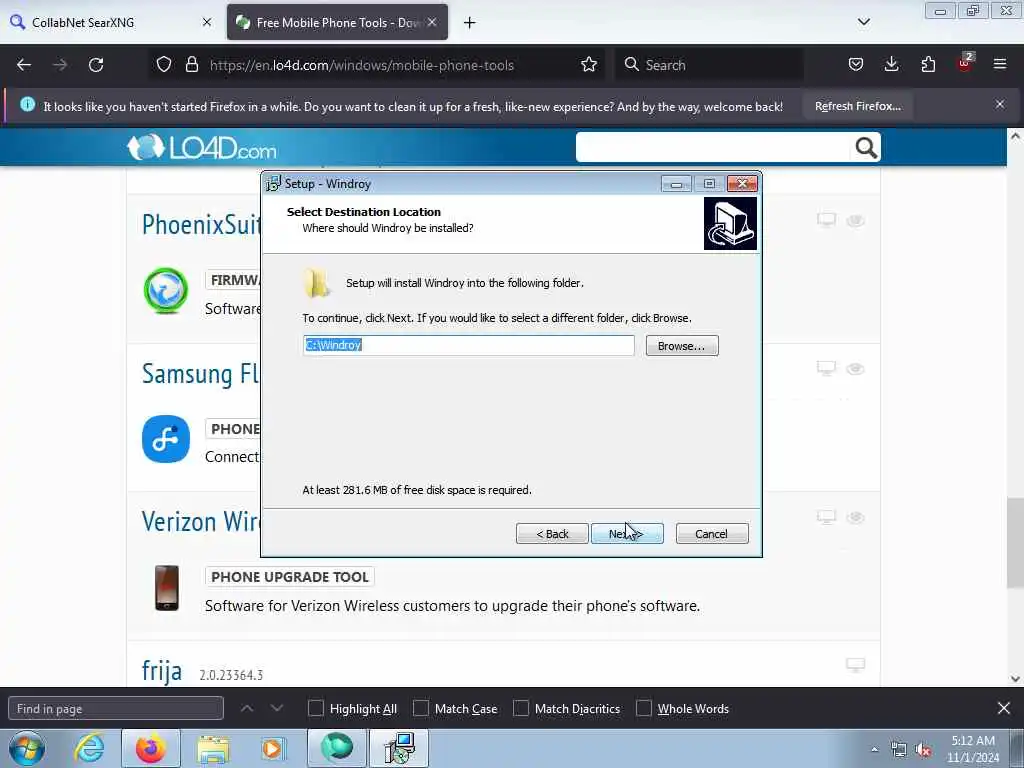Show hidden system tray icons

[874, 749]
